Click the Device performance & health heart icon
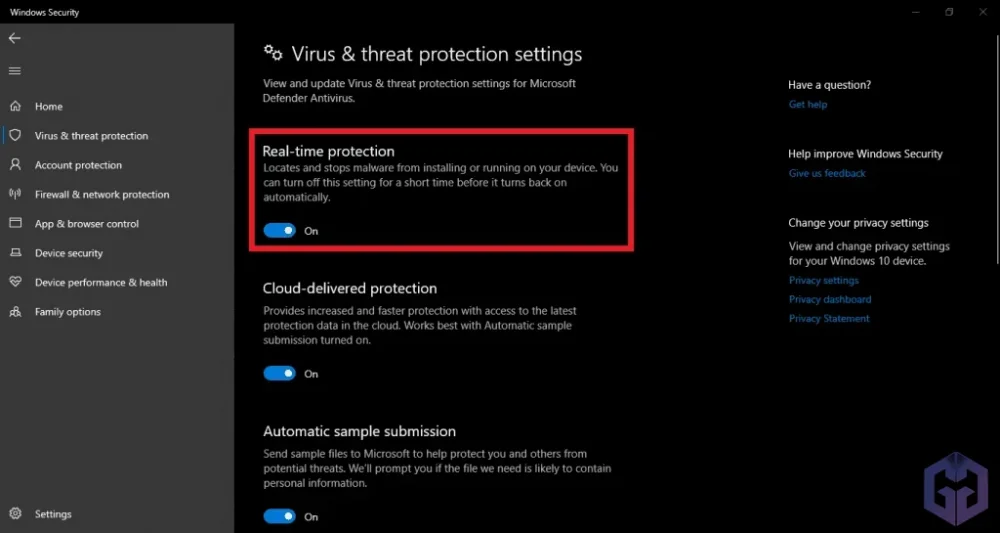 click(15, 282)
